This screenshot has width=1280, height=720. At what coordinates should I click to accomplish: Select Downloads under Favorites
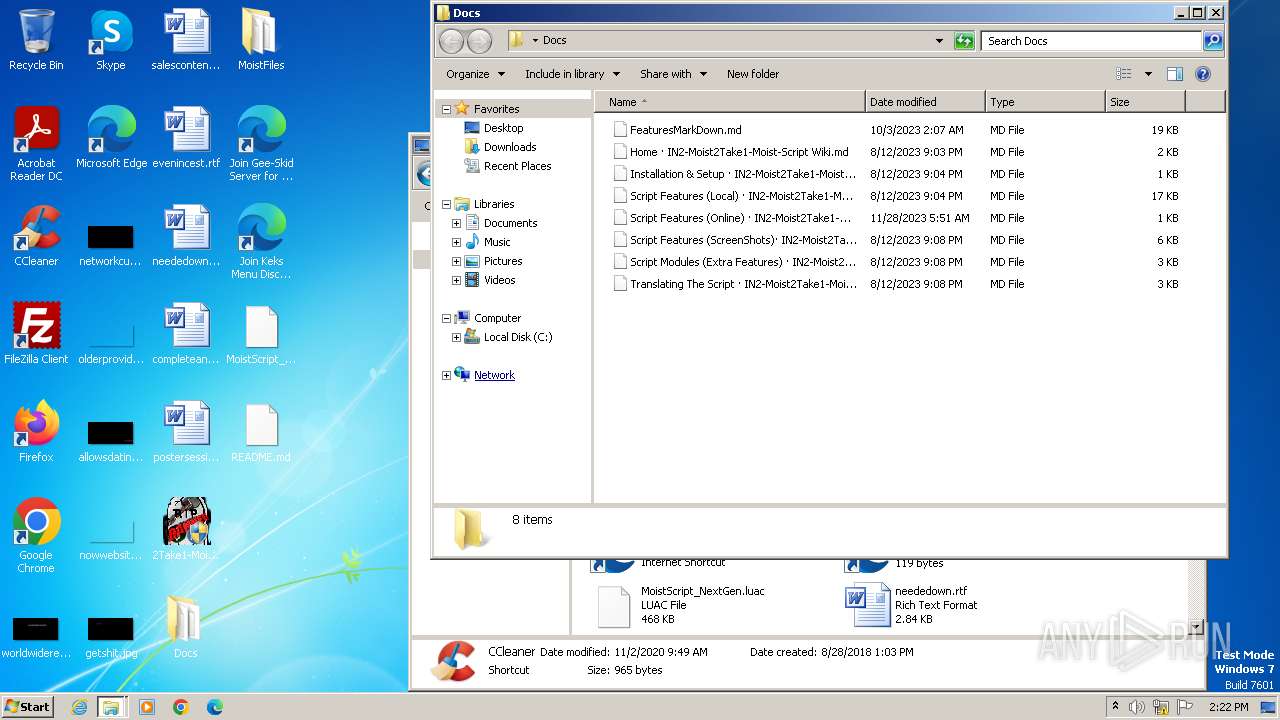tap(509, 147)
